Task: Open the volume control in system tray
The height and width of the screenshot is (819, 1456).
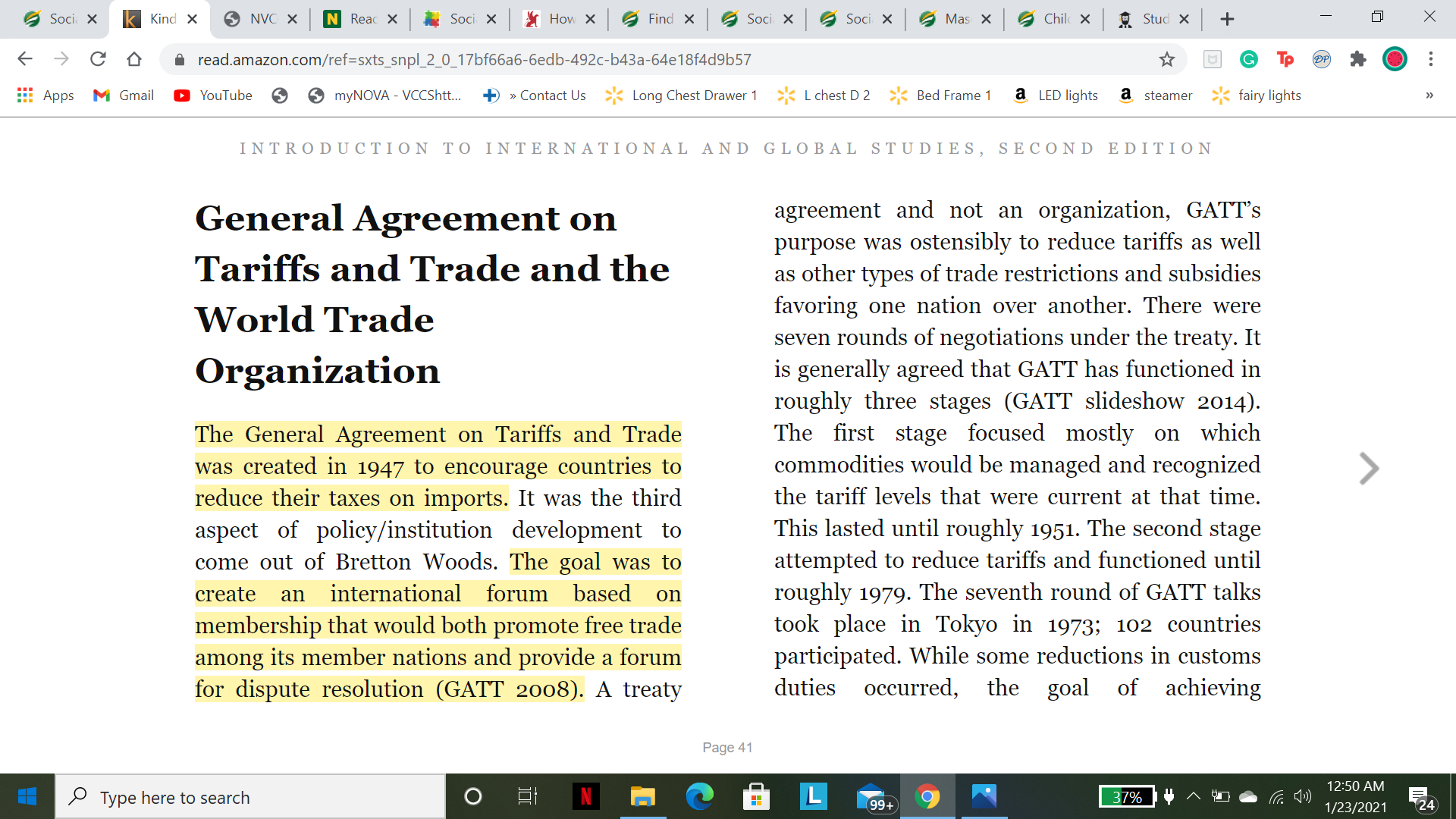Action: (x=1302, y=796)
